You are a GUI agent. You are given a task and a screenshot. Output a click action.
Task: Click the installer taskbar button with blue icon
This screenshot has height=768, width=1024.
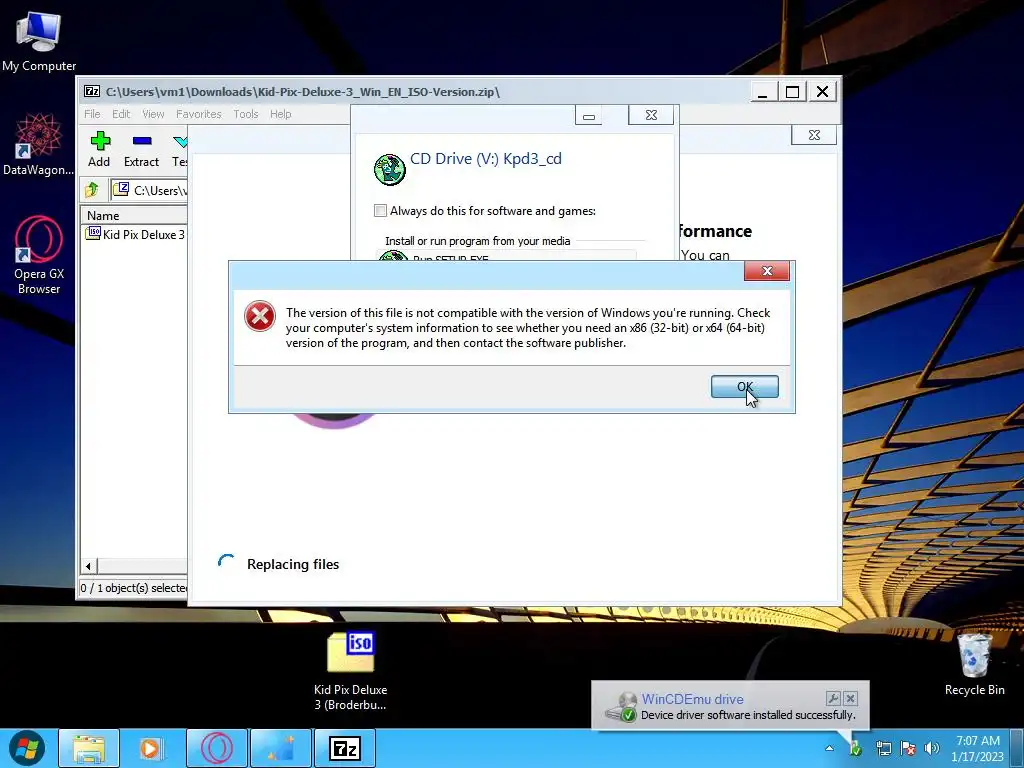click(281, 748)
